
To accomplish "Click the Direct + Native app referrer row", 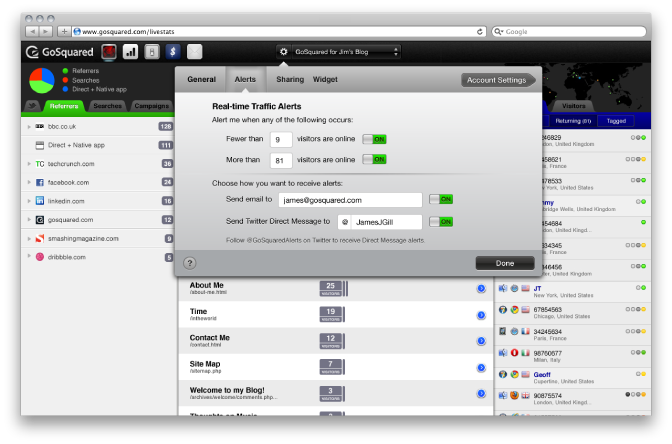I will coord(98,145).
